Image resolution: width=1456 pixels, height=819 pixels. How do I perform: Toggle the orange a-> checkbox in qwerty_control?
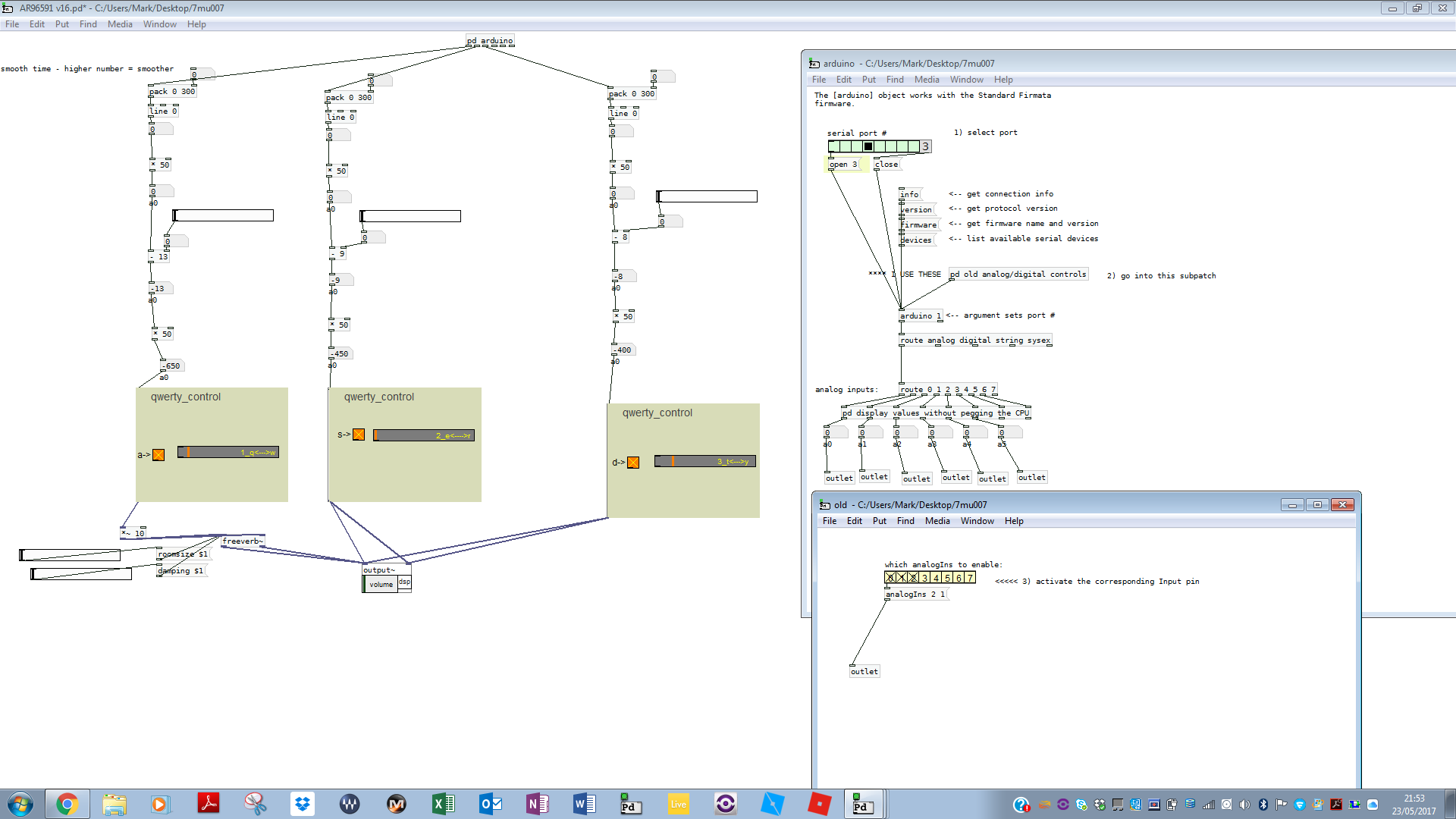point(158,455)
